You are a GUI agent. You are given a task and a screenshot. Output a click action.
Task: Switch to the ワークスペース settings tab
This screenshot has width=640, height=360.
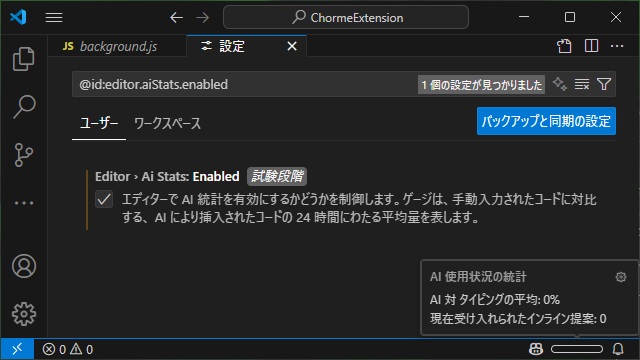click(167, 123)
